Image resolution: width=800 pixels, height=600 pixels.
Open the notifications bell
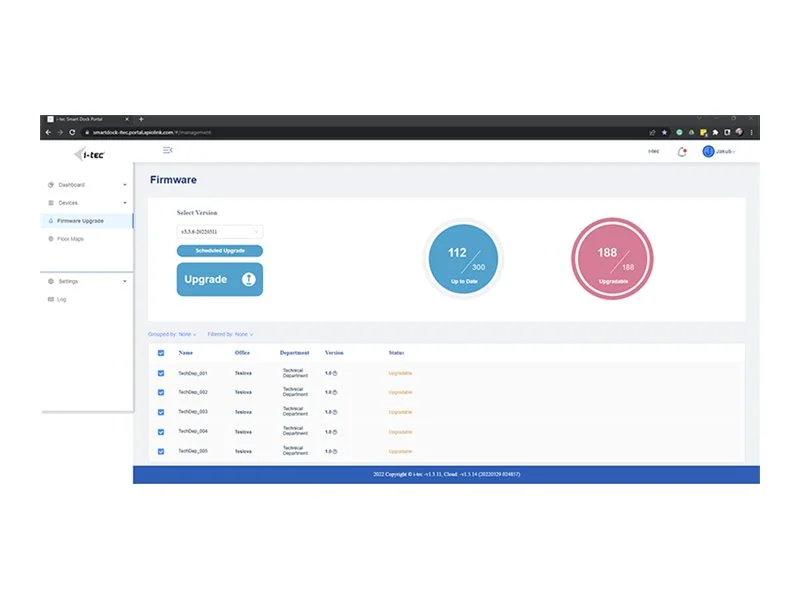[682, 151]
